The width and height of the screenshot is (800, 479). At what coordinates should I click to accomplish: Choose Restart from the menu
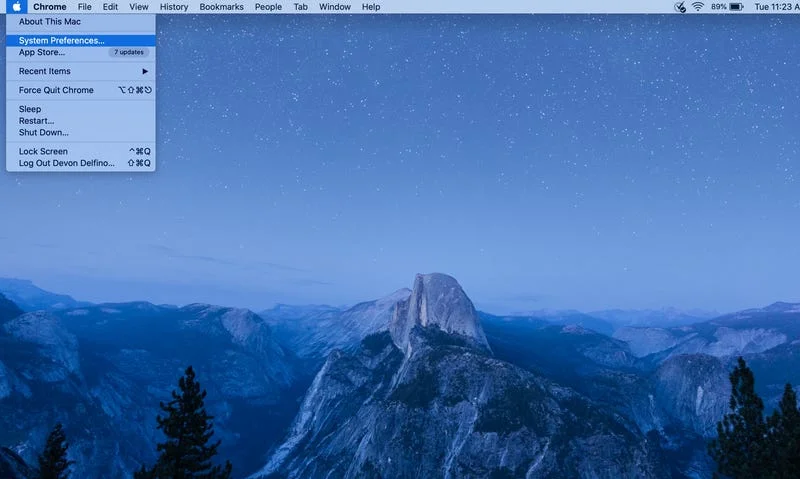point(36,121)
